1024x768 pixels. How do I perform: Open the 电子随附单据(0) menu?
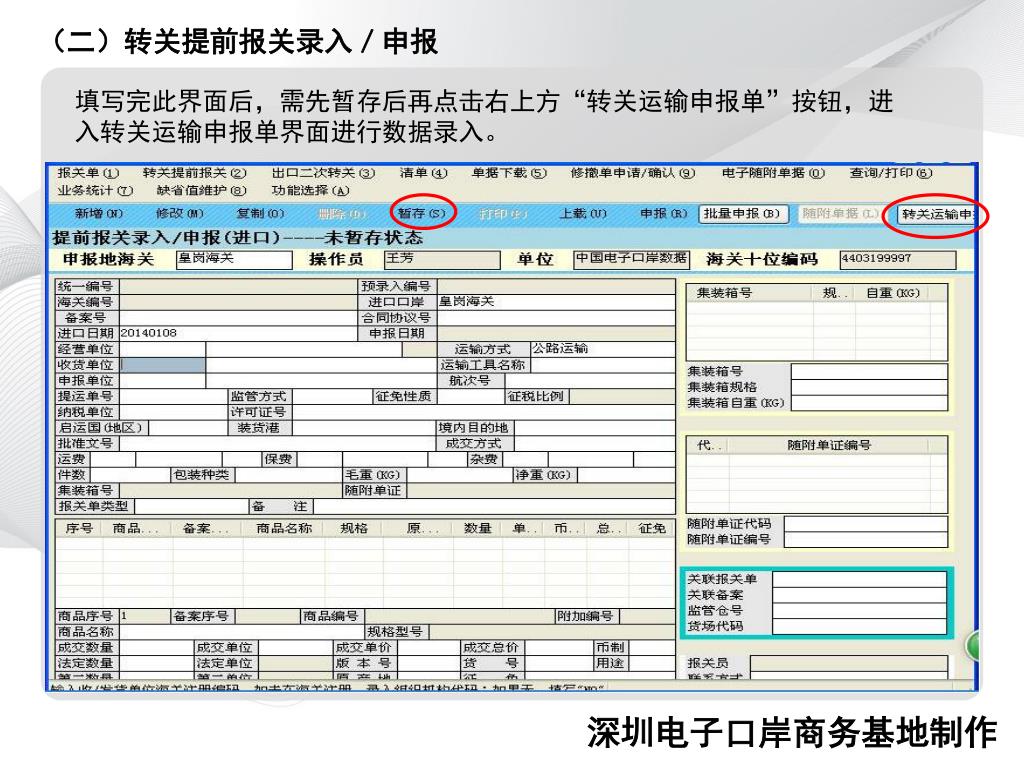773,173
